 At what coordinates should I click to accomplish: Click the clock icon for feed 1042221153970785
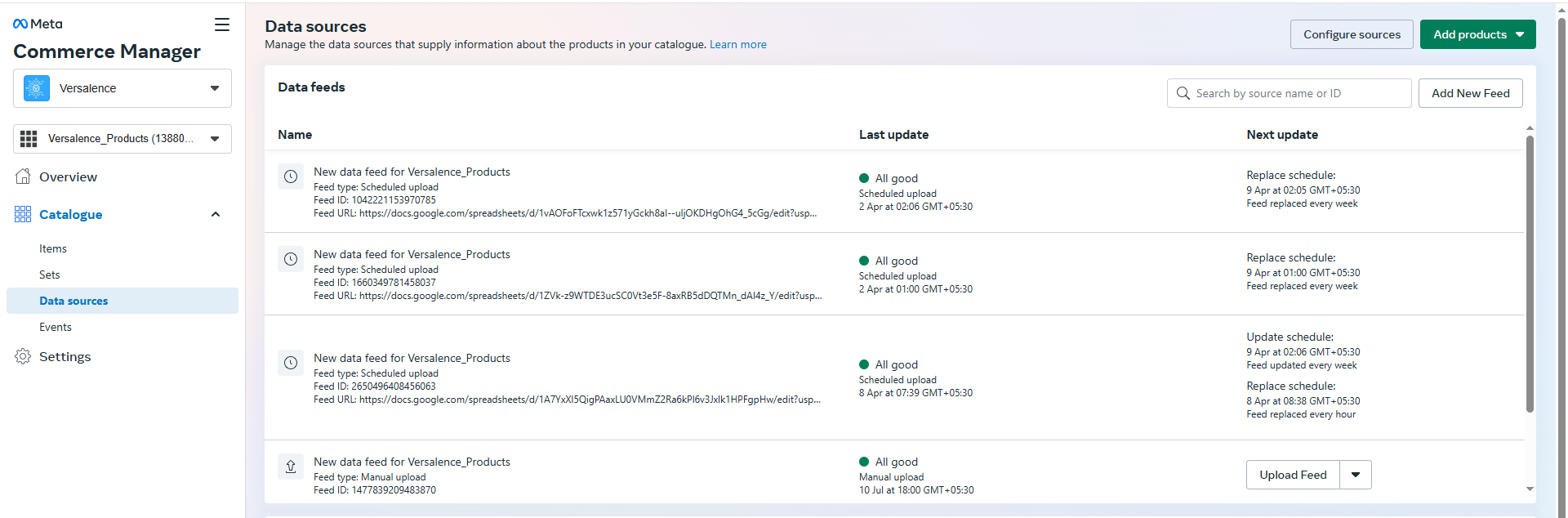click(291, 176)
